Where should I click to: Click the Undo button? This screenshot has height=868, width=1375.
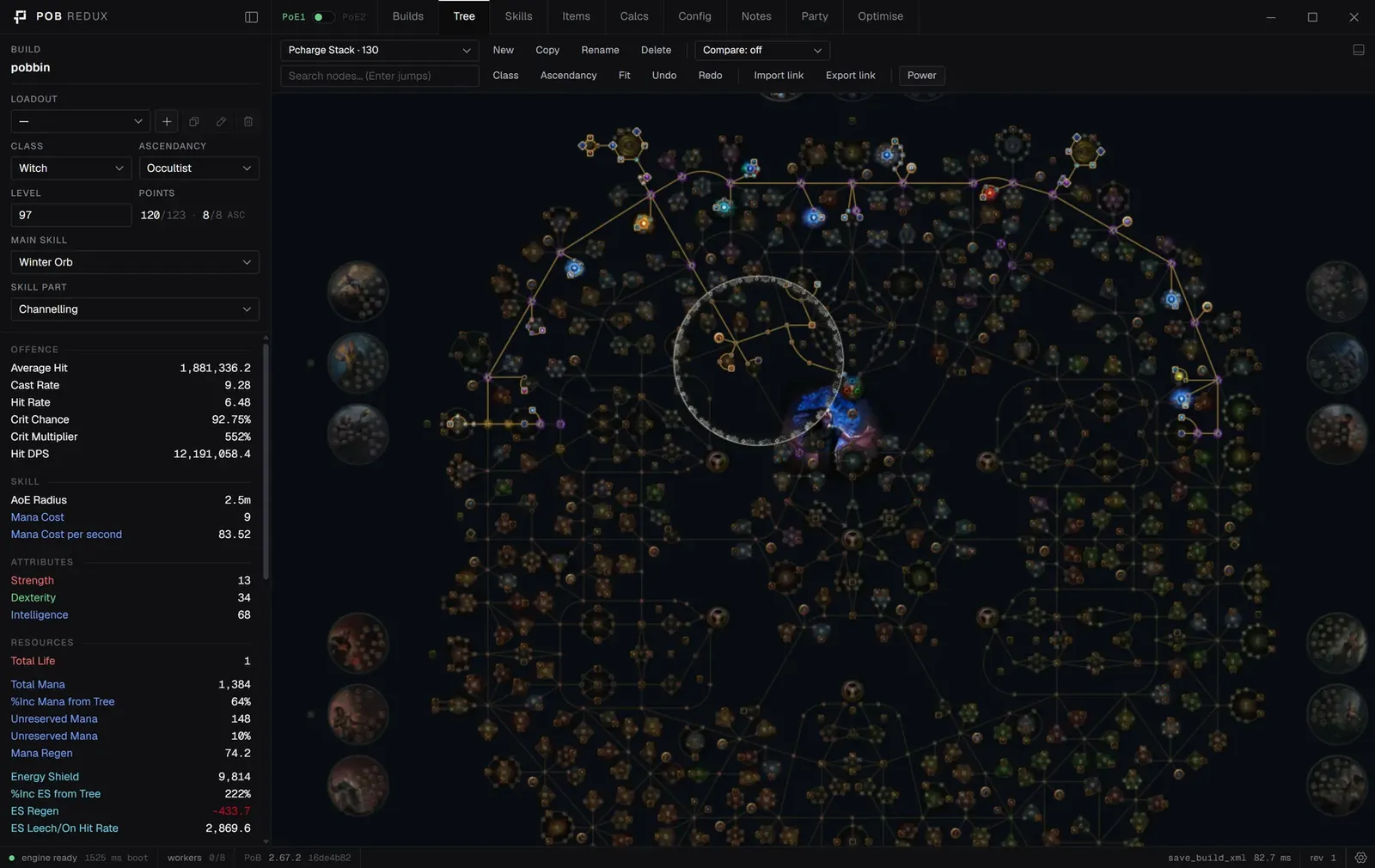[663, 76]
